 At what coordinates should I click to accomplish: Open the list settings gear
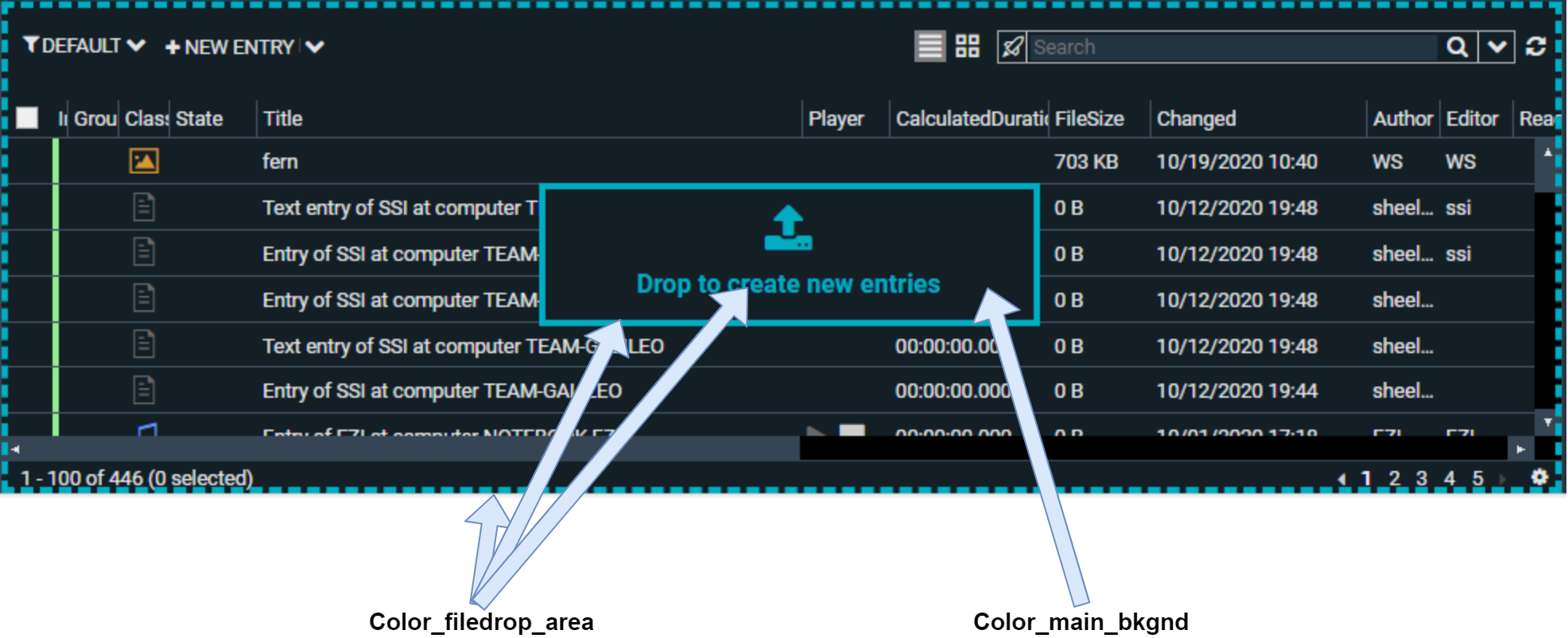pos(1539,477)
